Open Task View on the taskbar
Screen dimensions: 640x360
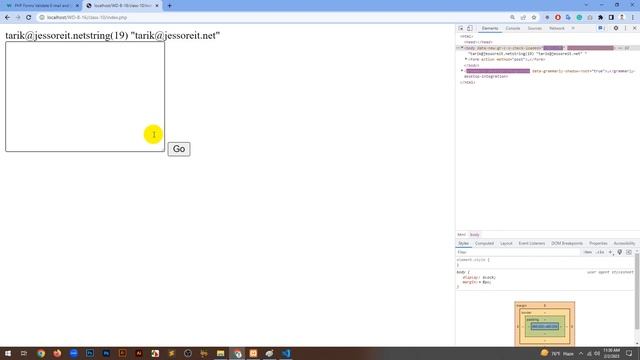(24, 353)
